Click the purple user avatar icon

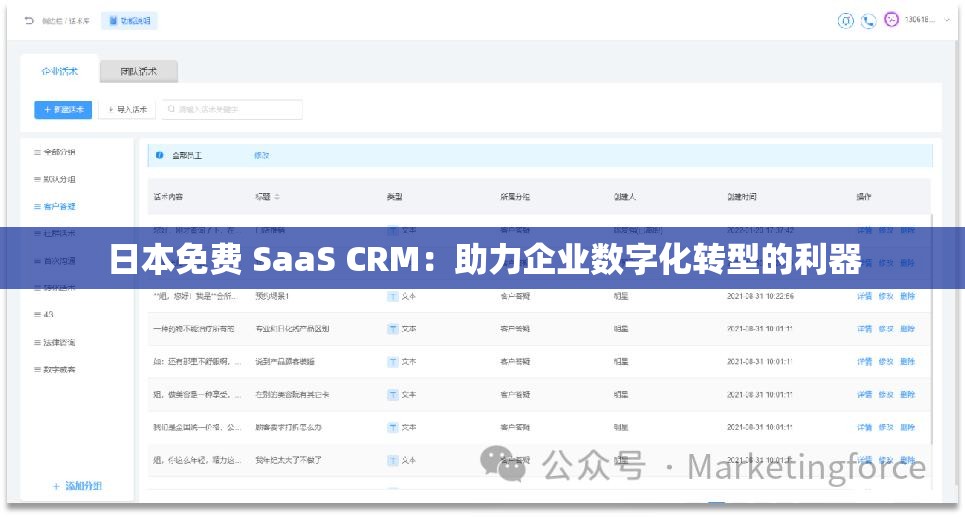coord(891,20)
